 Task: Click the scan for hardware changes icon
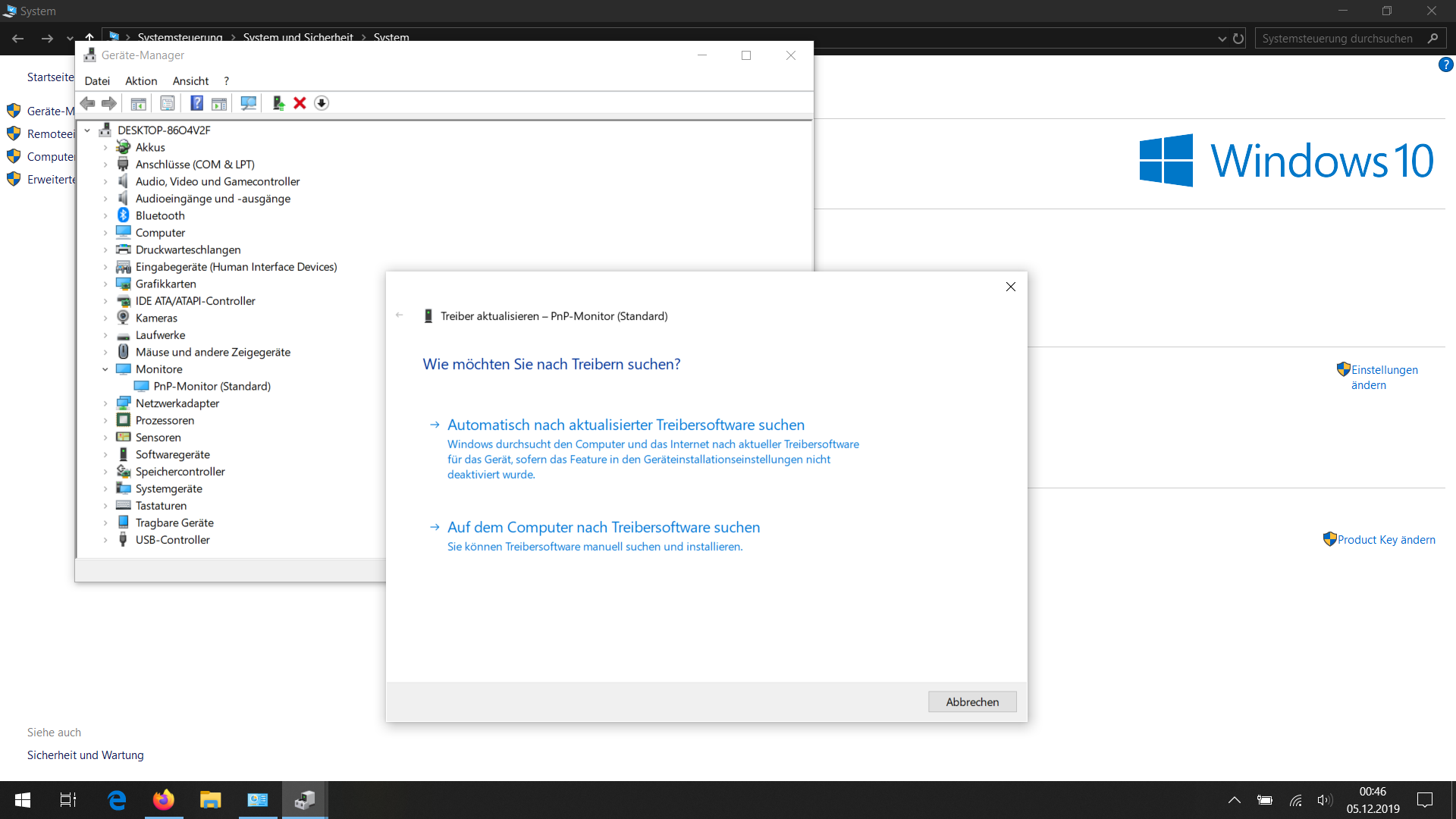(x=248, y=103)
